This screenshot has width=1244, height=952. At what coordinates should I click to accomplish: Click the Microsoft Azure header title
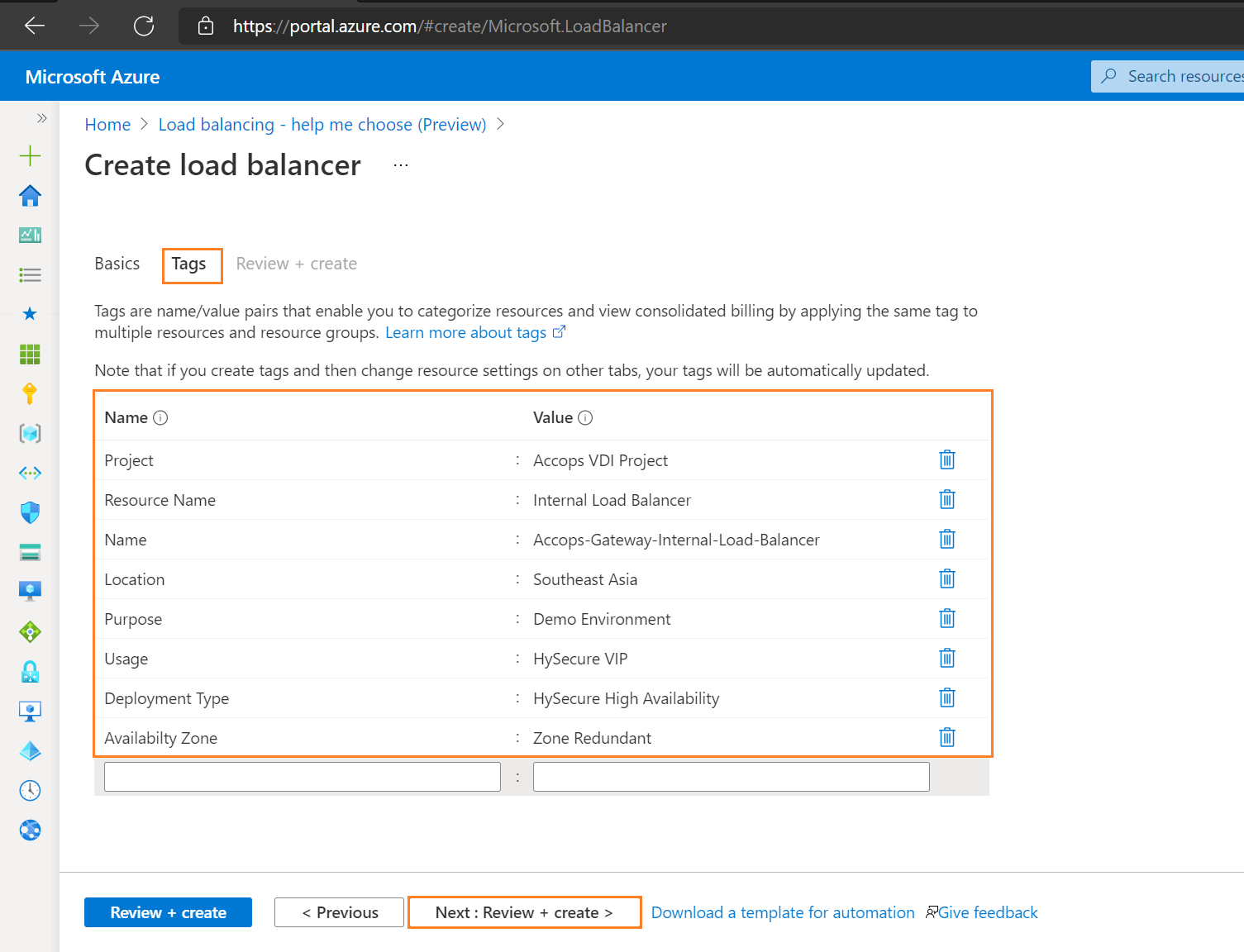[93, 77]
